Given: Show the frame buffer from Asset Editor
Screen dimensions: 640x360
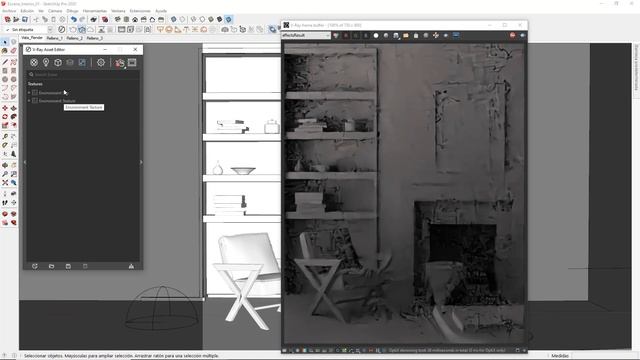Looking at the screenshot, I should click(x=132, y=62).
